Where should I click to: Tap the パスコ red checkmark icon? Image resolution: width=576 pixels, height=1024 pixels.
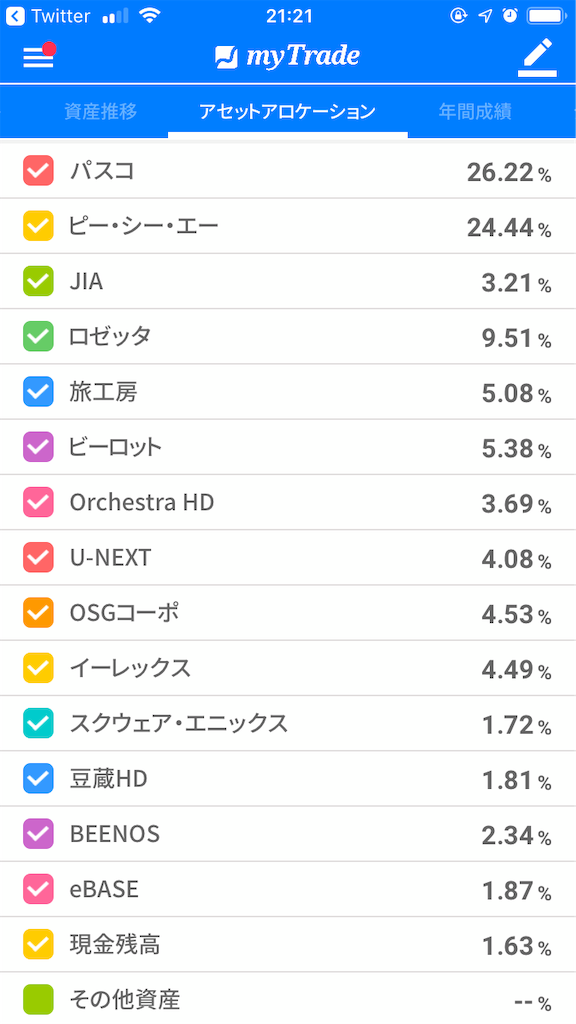[x=38, y=170]
